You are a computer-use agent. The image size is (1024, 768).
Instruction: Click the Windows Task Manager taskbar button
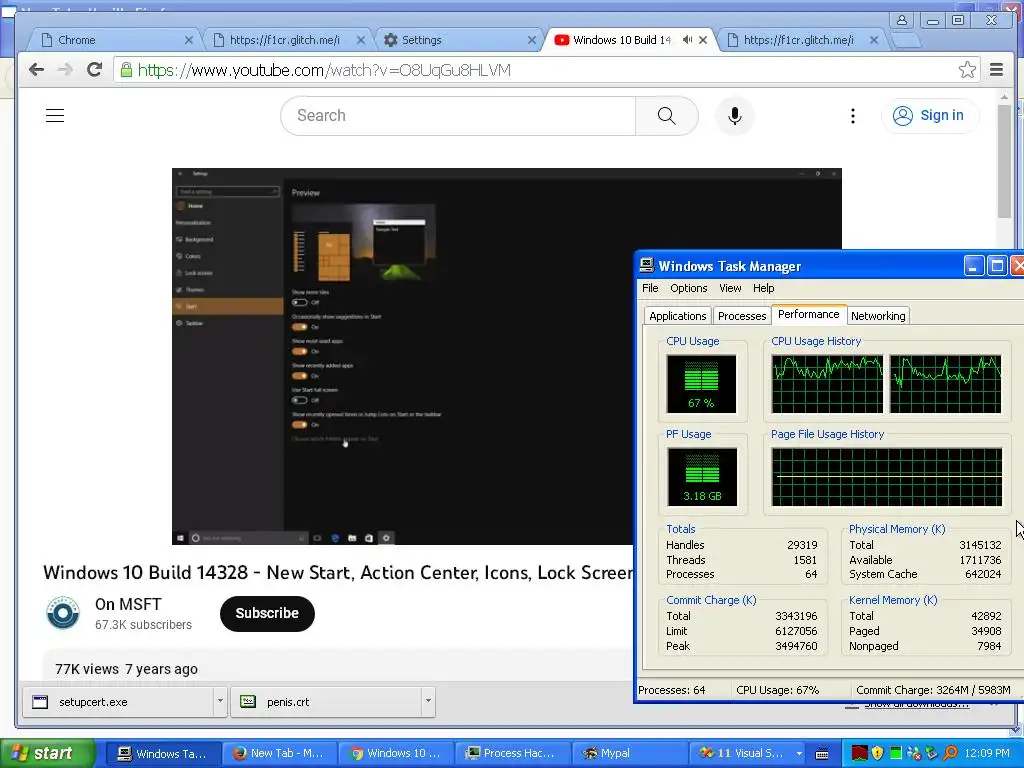[163, 753]
